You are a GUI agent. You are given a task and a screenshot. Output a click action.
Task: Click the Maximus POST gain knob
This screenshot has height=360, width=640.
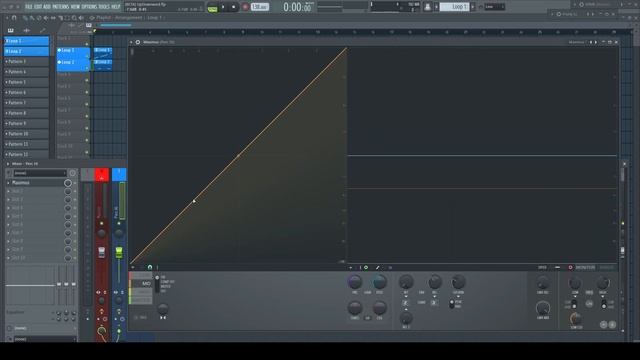[x=379, y=282]
